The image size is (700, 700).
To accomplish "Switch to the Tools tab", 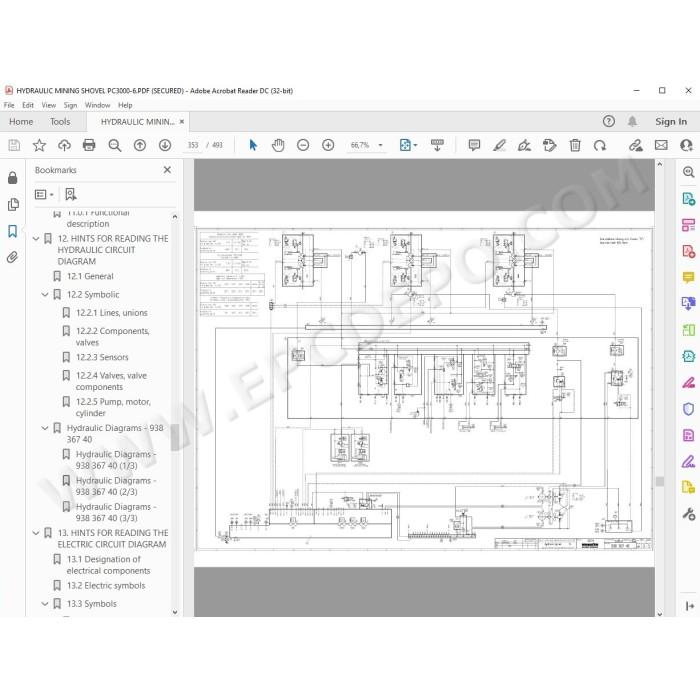I will click(x=60, y=121).
